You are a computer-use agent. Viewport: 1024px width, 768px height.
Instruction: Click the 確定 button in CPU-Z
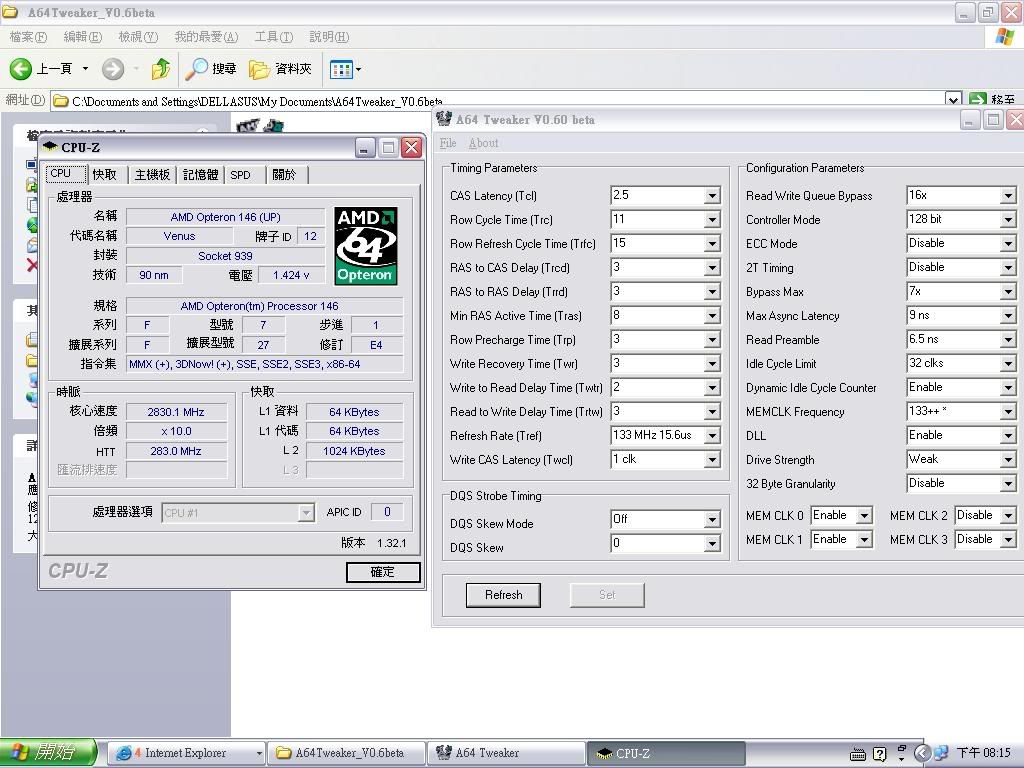click(383, 572)
